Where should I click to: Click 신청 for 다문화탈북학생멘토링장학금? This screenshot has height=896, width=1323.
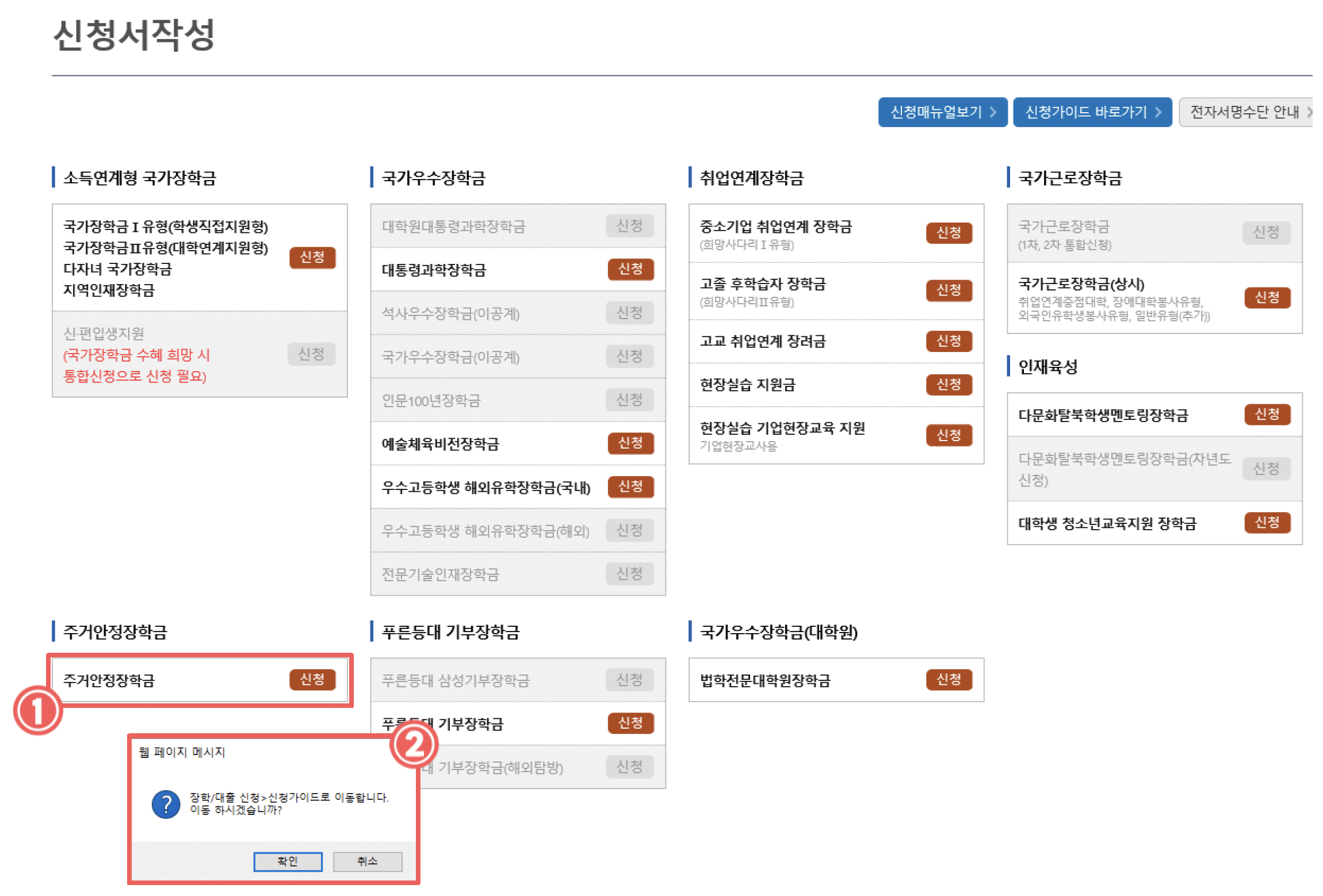(1267, 414)
